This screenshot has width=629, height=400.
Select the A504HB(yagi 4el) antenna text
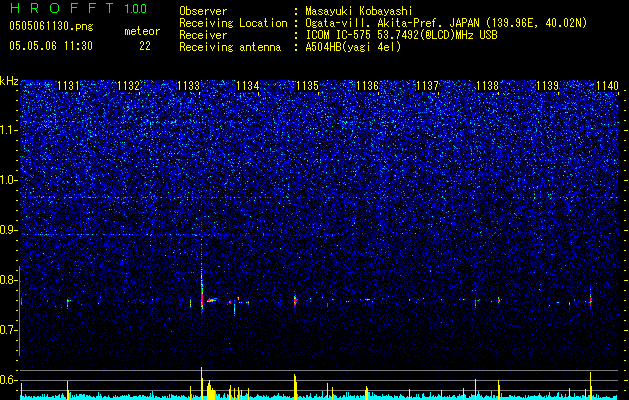pyautogui.click(x=353, y=47)
